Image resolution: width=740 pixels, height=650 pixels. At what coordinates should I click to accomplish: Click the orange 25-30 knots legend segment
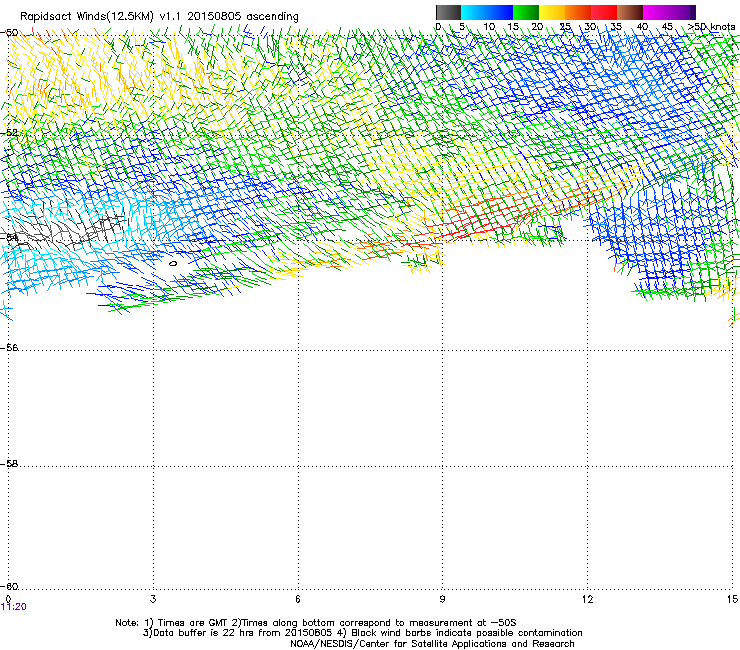click(578, 12)
